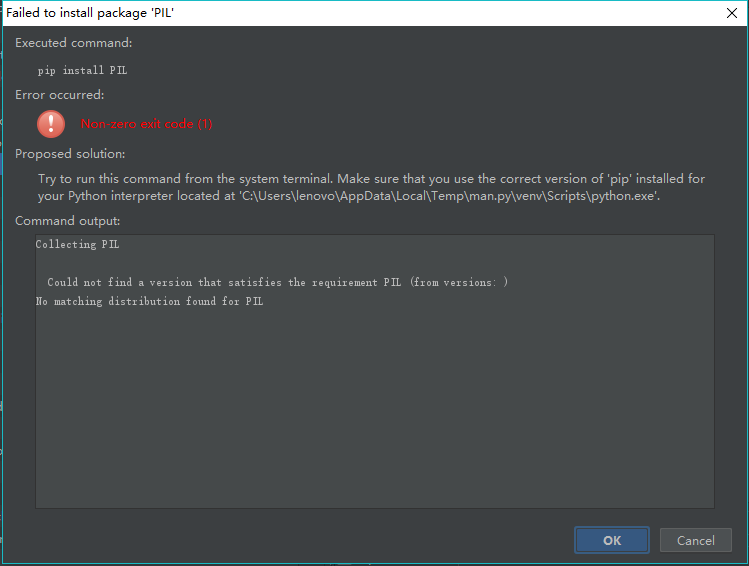
Task: Click the 'No matching distribution found' line
Action: pyautogui.click(x=150, y=301)
